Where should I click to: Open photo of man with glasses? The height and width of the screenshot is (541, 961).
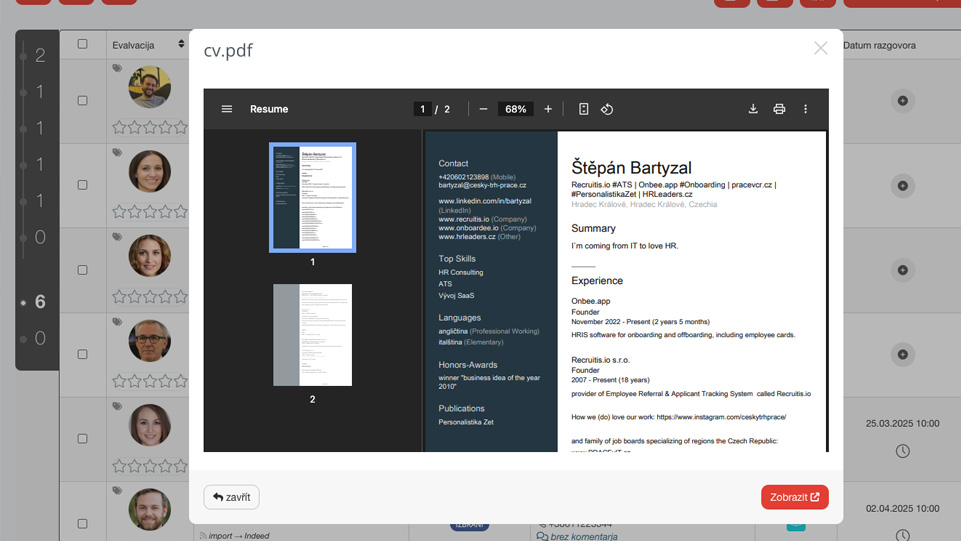tap(150, 341)
